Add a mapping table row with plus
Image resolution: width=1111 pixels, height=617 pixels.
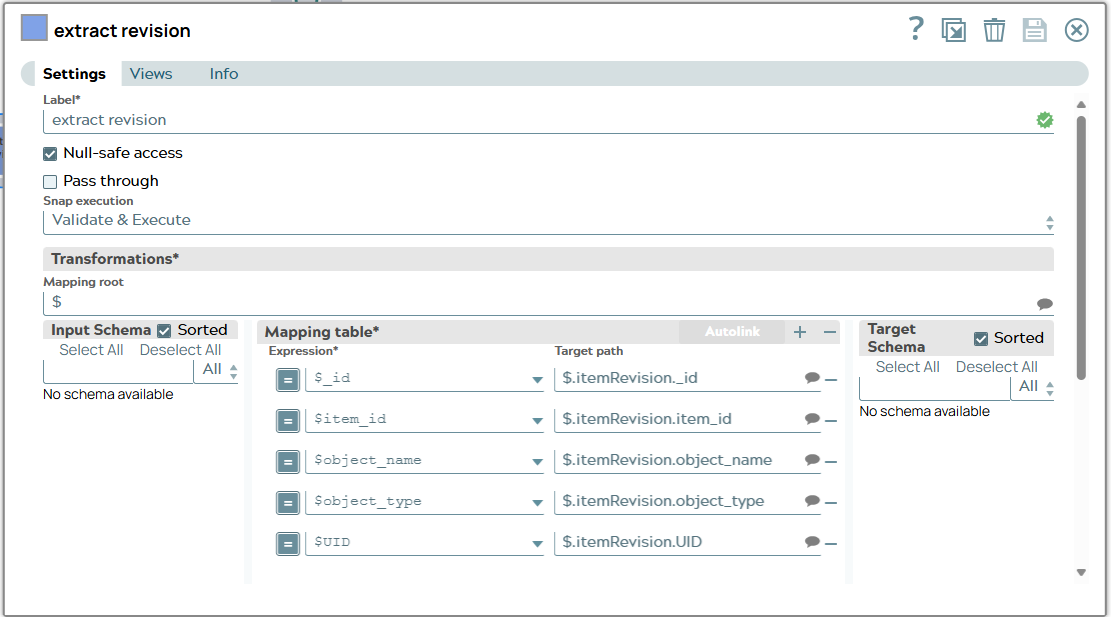(800, 332)
